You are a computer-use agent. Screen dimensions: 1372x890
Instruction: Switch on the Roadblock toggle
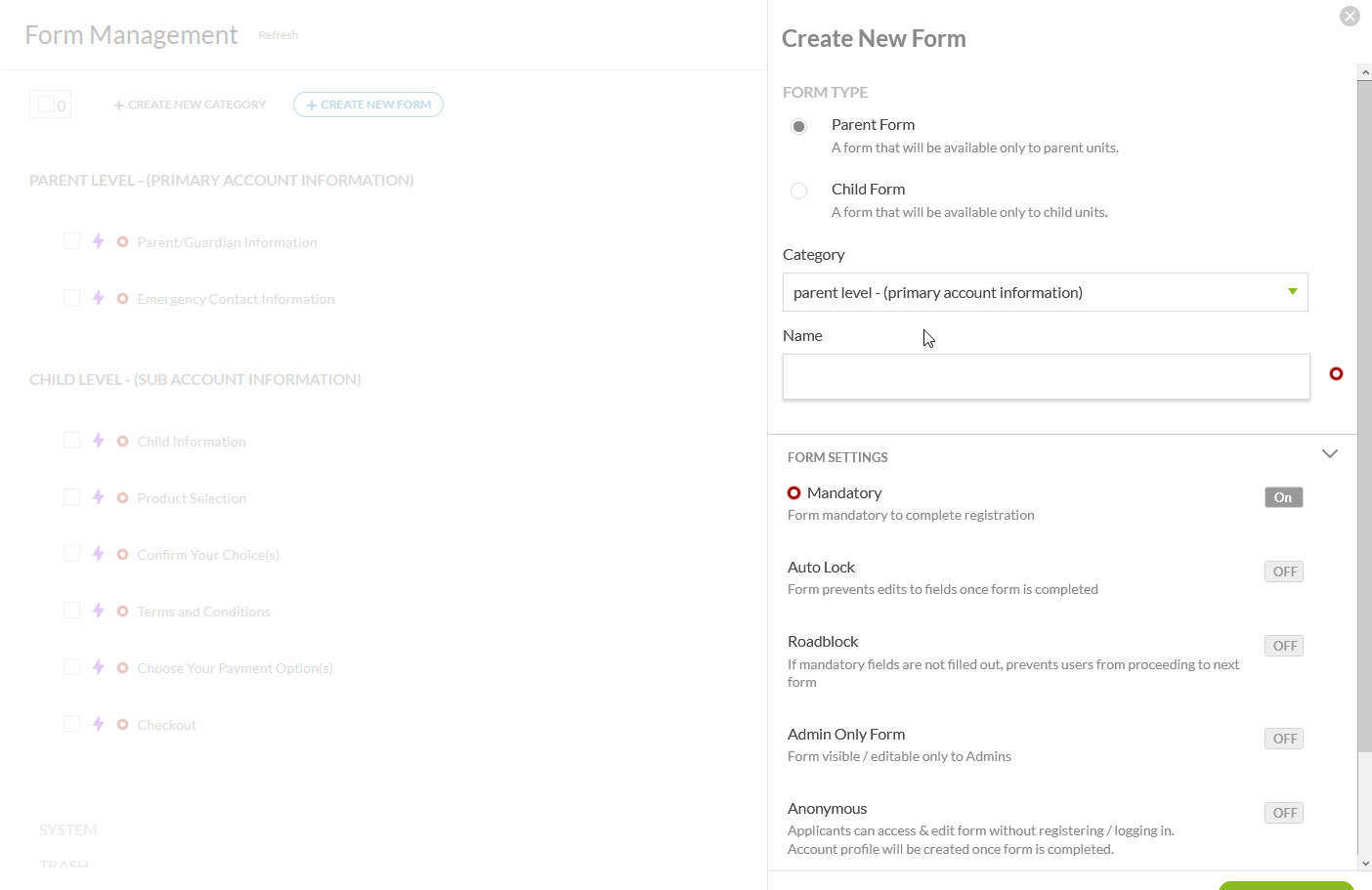1283,646
